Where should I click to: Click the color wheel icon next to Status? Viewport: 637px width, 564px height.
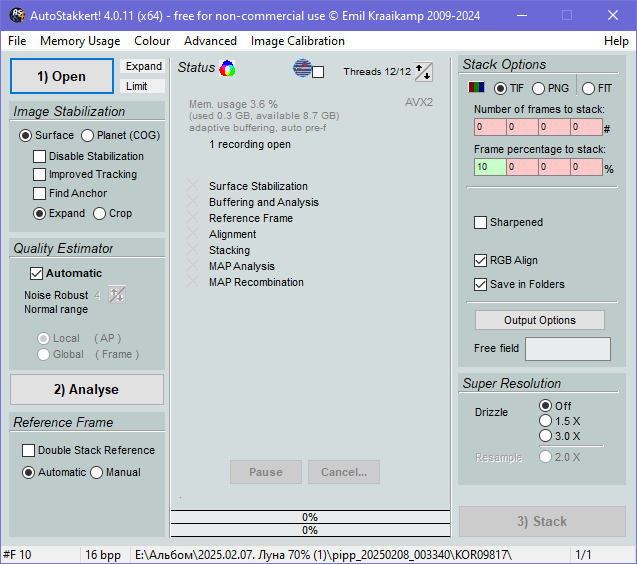pyautogui.click(x=228, y=69)
